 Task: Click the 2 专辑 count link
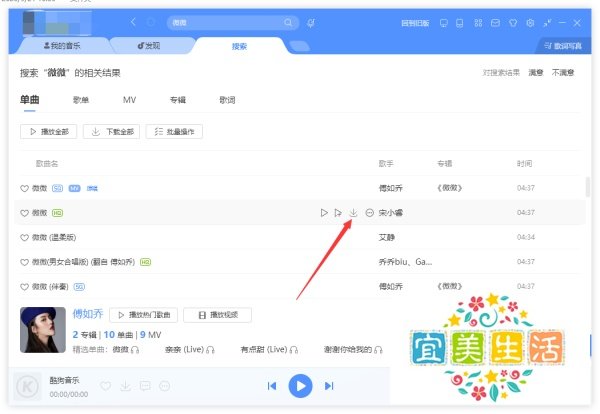pos(85,335)
